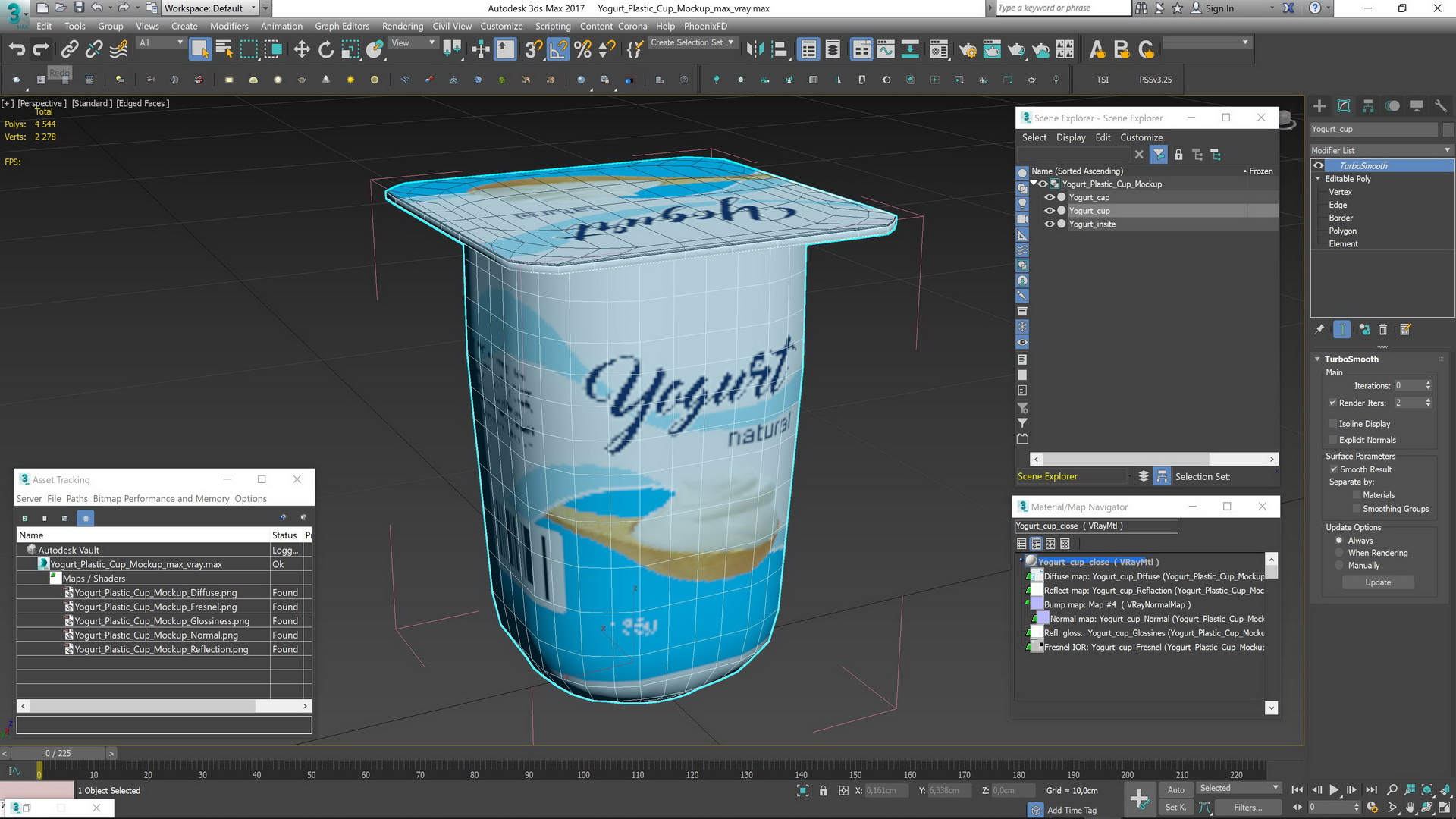Open the Filters... button
The image size is (1456, 819).
pos(1247,807)
